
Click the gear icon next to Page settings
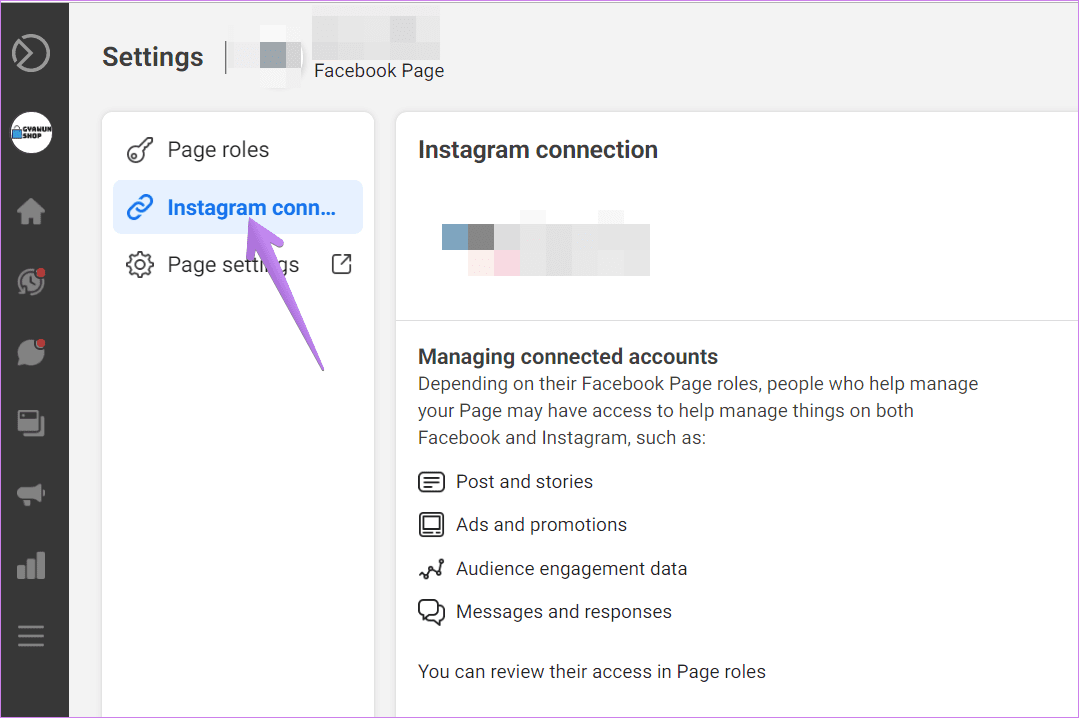point(140,264)
